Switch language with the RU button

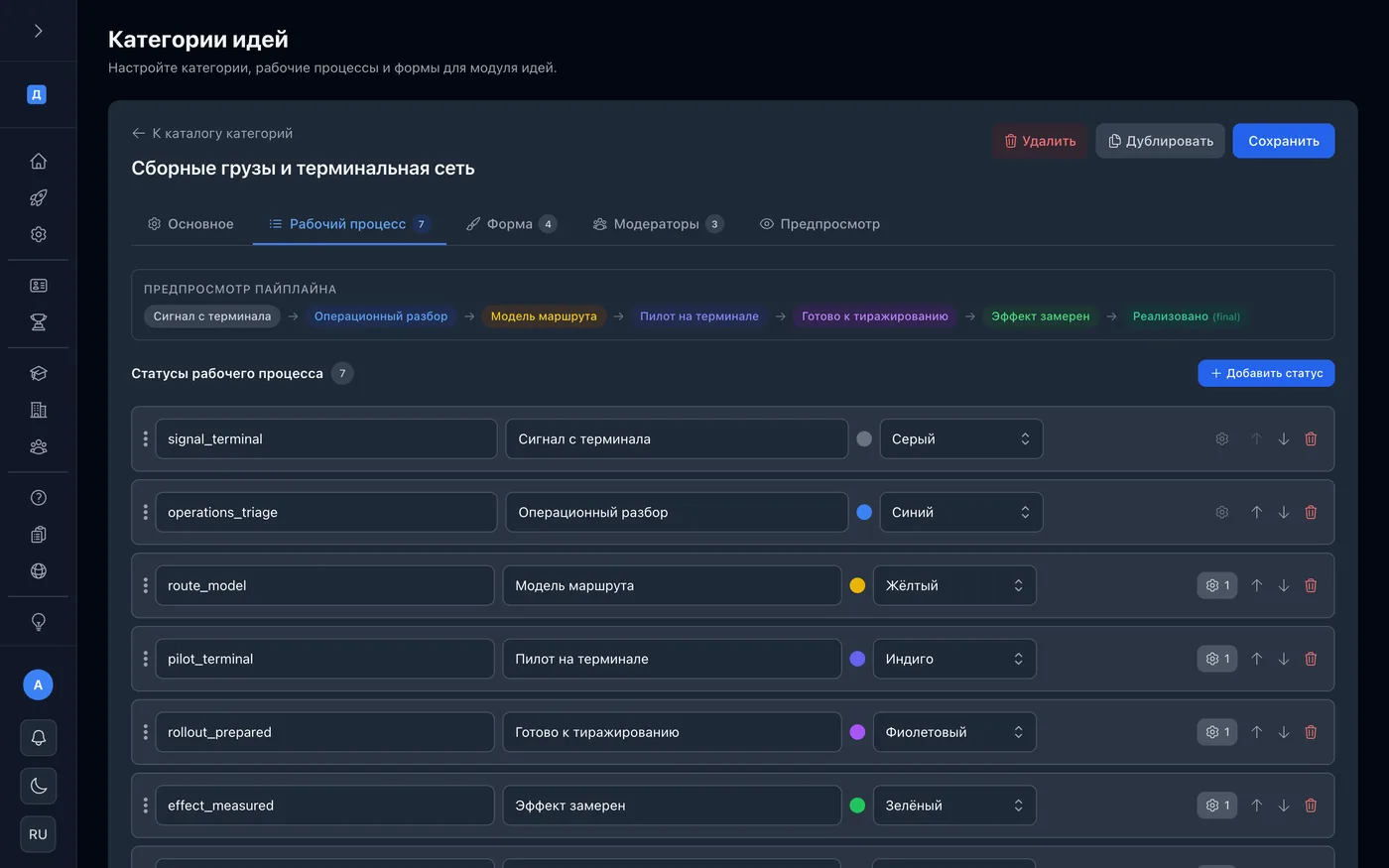pos(38,834)
